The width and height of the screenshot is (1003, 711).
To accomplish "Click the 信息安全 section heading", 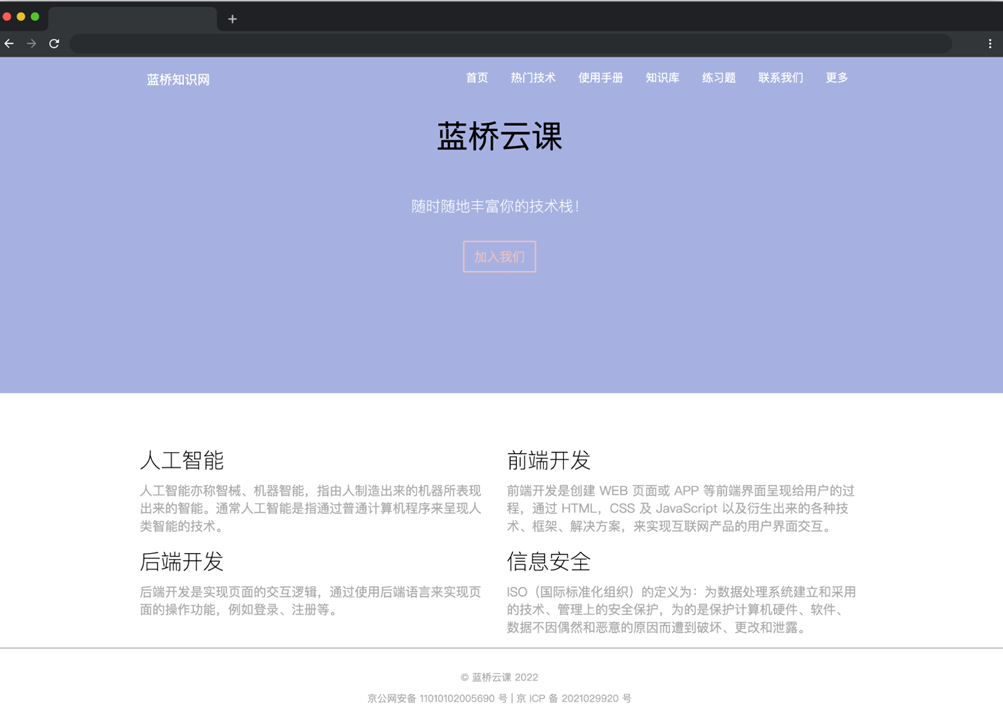I will (x=548, y=562).
